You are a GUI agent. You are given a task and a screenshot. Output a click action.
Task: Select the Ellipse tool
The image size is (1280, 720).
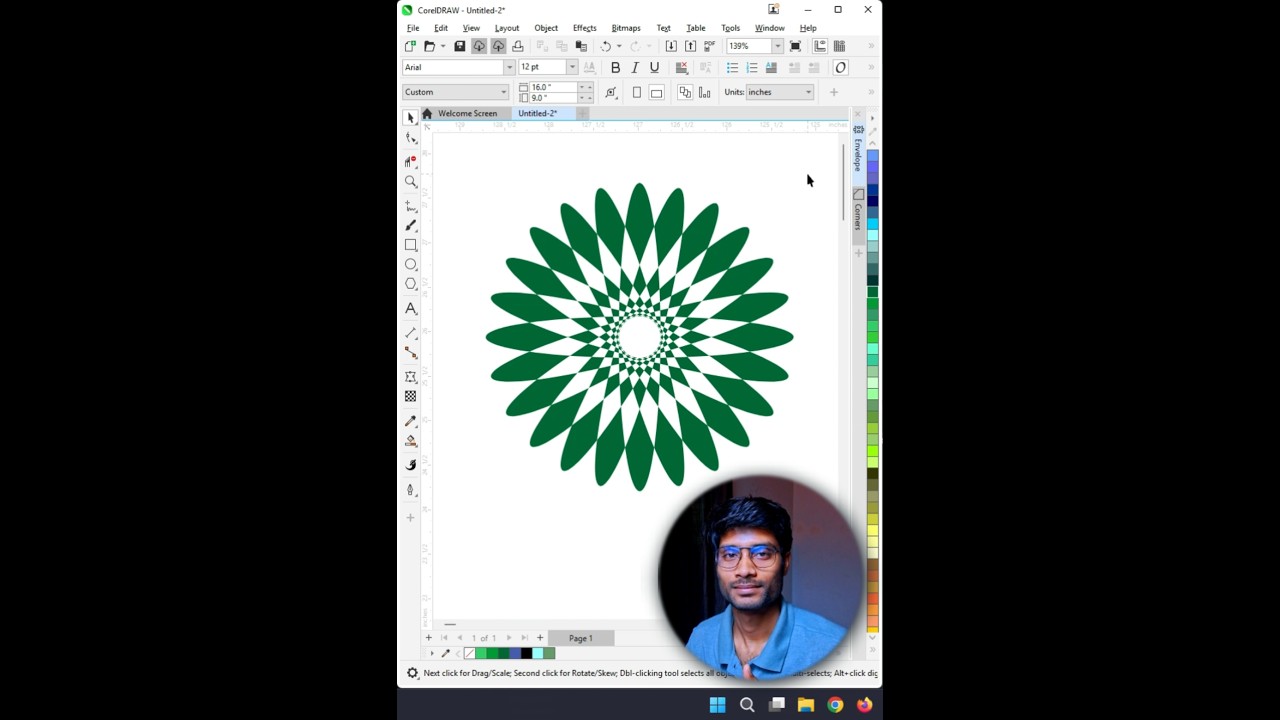click(x=411, y=265)
